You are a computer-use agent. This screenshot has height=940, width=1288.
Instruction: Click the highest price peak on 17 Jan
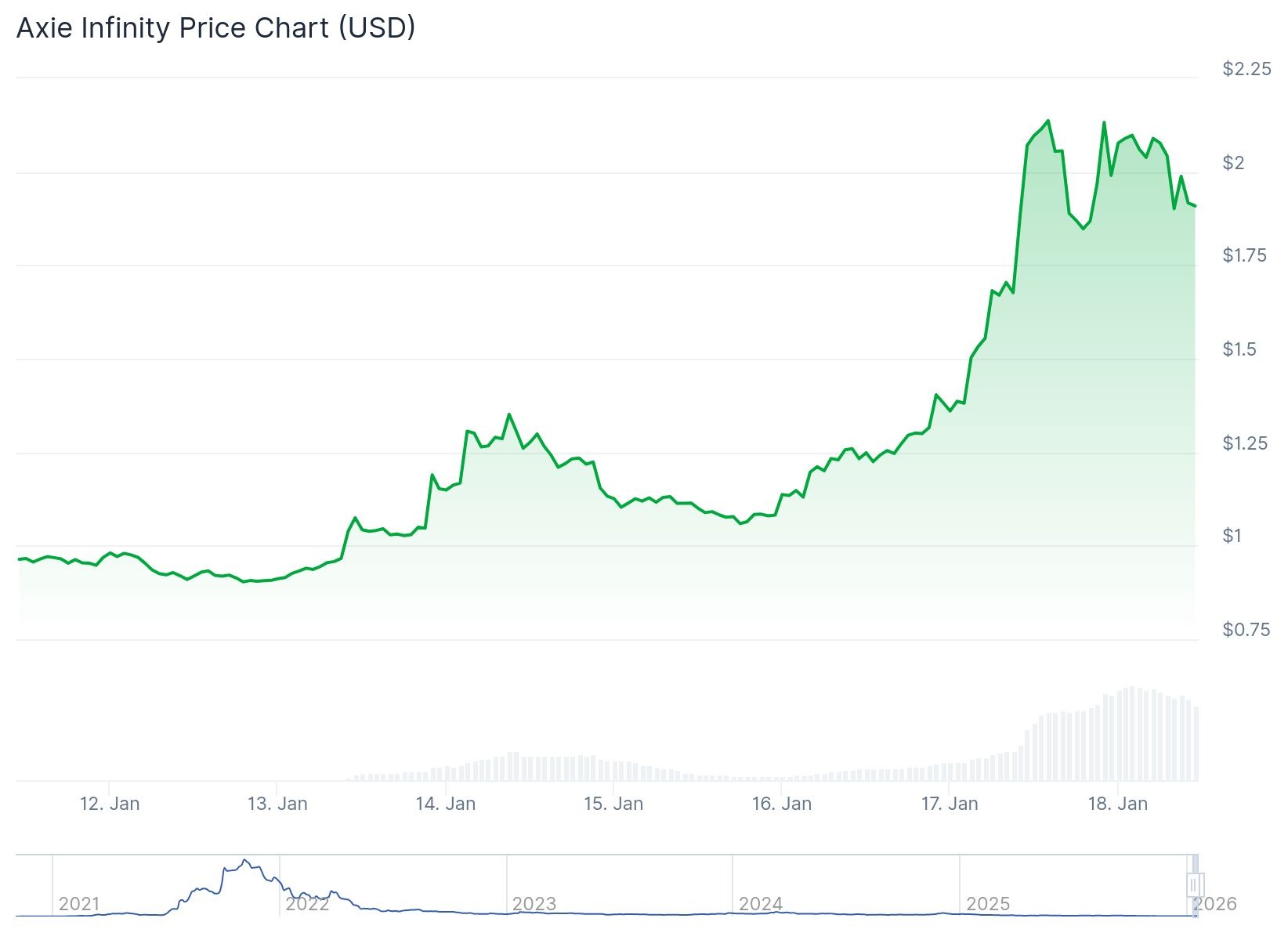point(1047,121)
